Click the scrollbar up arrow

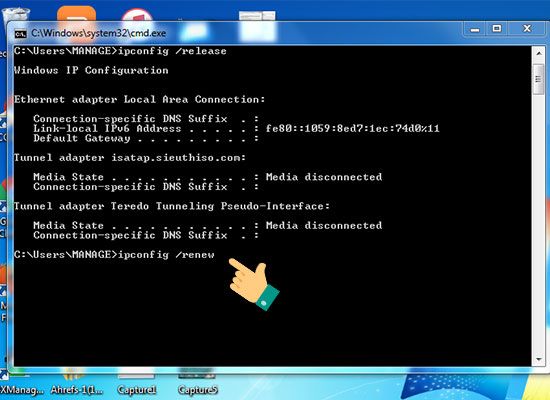(539, 54)
